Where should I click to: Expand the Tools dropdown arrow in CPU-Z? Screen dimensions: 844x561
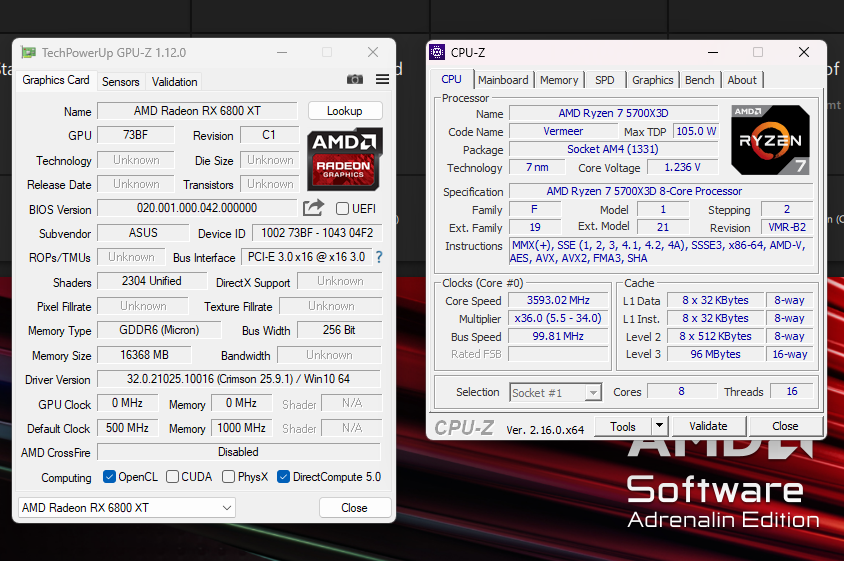point(659,426)
